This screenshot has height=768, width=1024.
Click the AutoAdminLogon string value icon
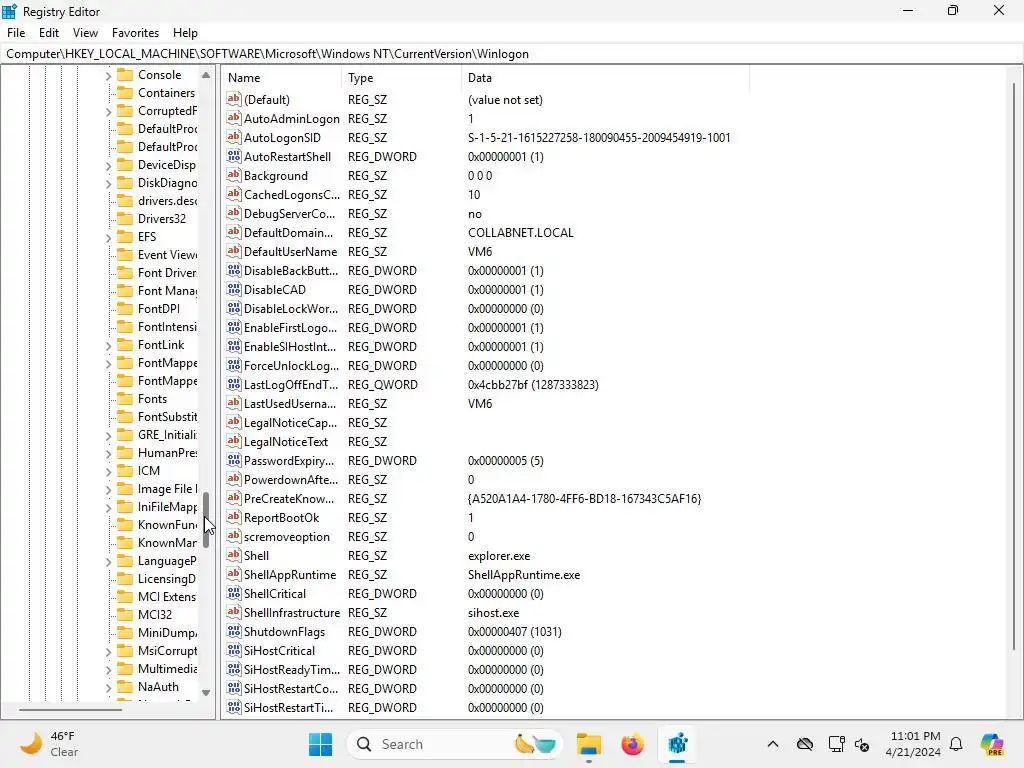[233, 118]
